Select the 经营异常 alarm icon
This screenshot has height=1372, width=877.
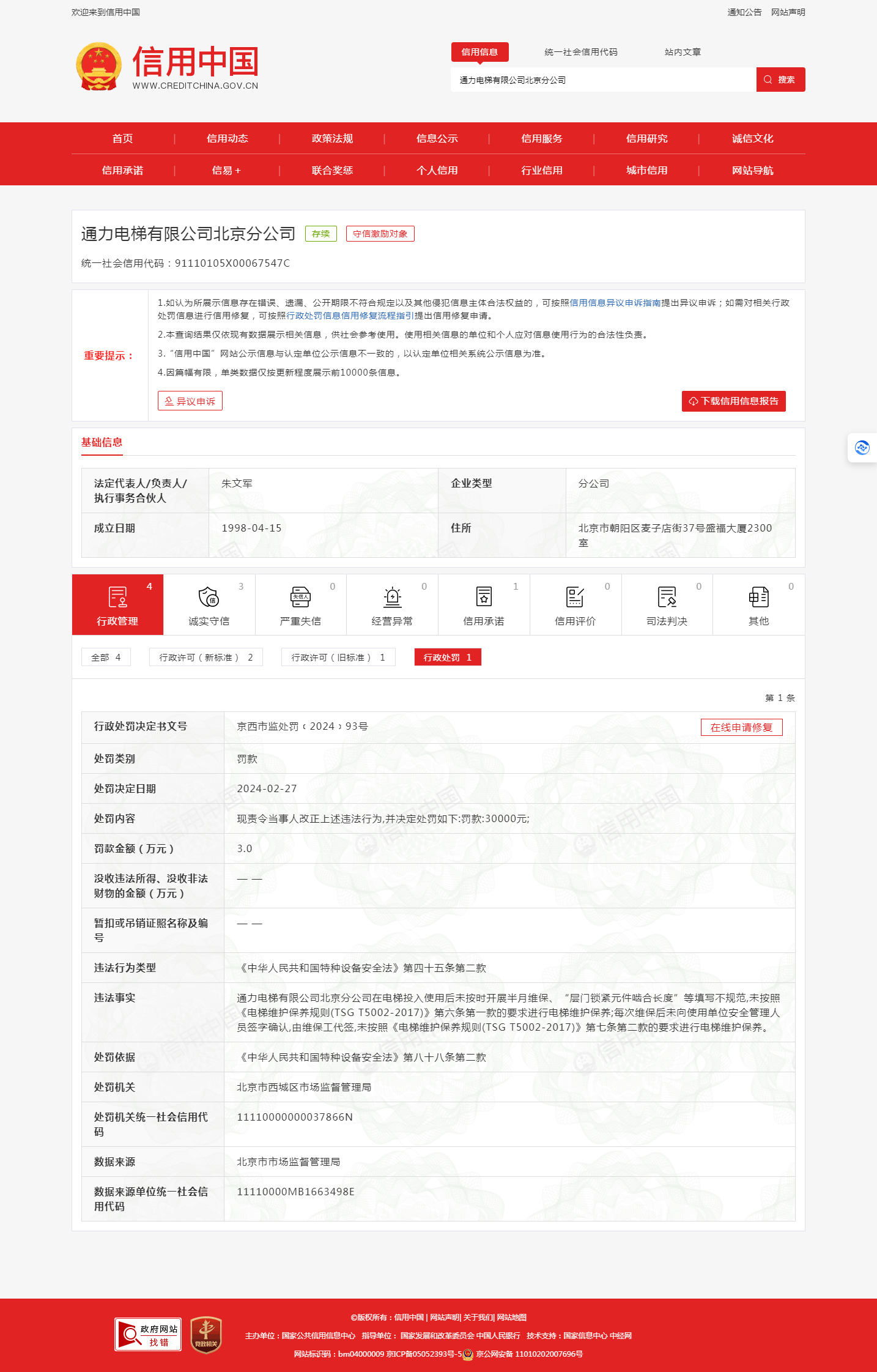click(392, 596)
